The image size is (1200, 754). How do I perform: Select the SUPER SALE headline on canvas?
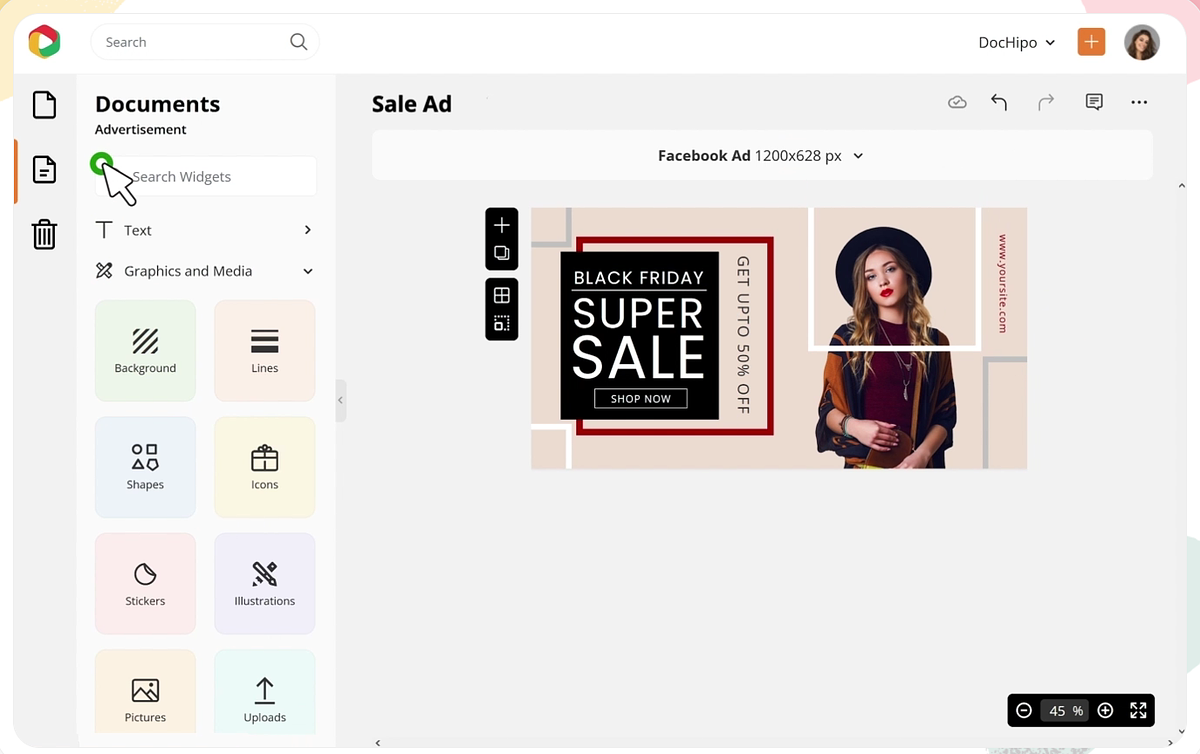click(x=639, y=337)
